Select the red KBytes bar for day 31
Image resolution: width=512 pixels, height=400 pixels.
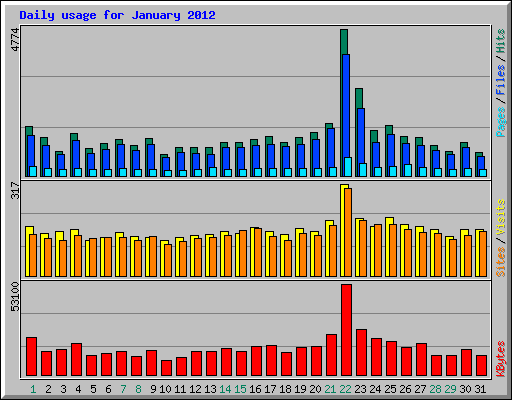click(x=481, y=365)
